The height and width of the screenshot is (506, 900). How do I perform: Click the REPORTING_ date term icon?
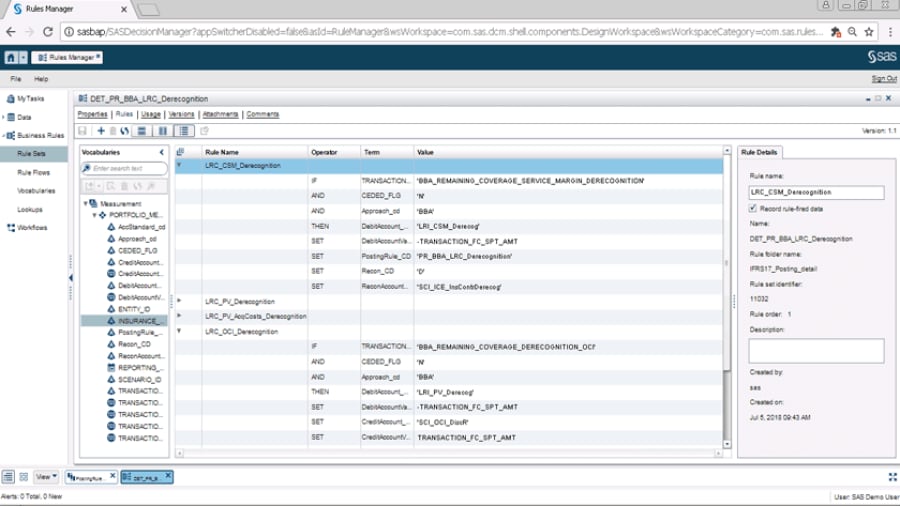pyautogui.click(x=111, y=368)
